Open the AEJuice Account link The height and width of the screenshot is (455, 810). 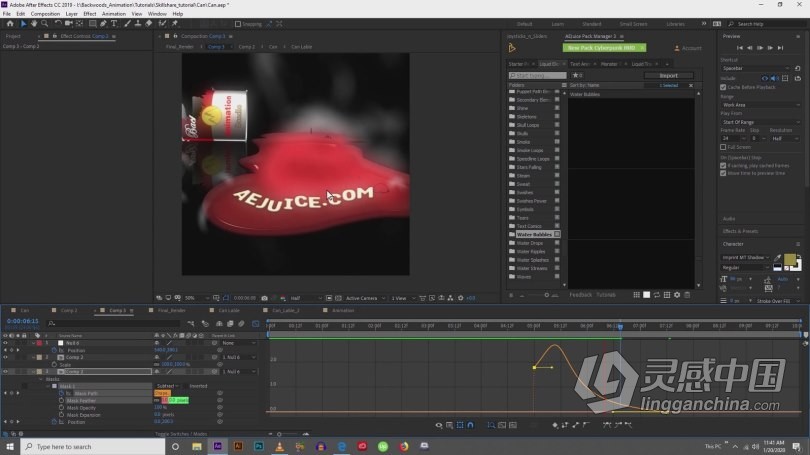[688, 48]
